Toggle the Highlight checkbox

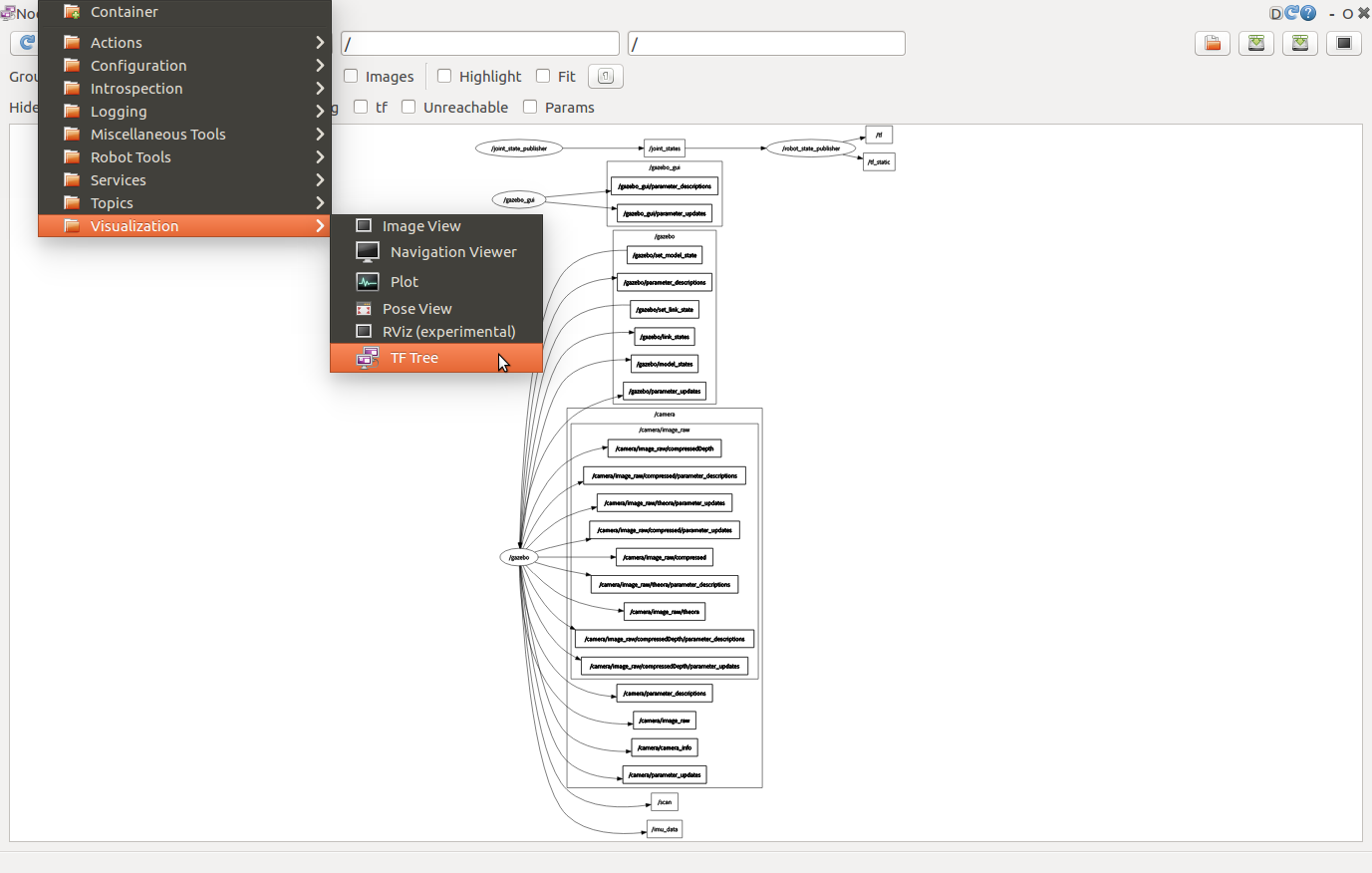[x=444, y=76]
